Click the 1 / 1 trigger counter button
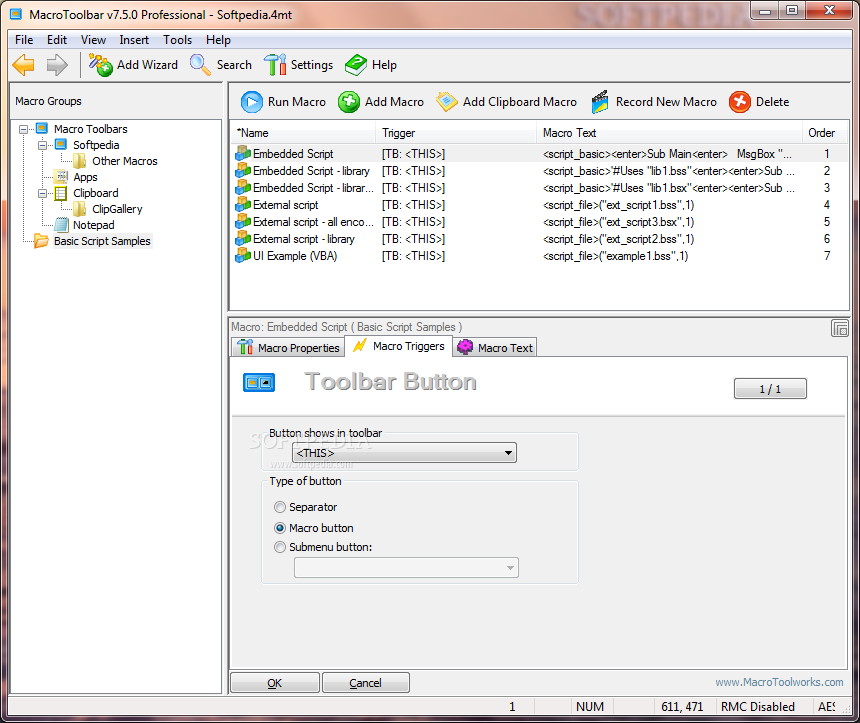 coord(770,389)
